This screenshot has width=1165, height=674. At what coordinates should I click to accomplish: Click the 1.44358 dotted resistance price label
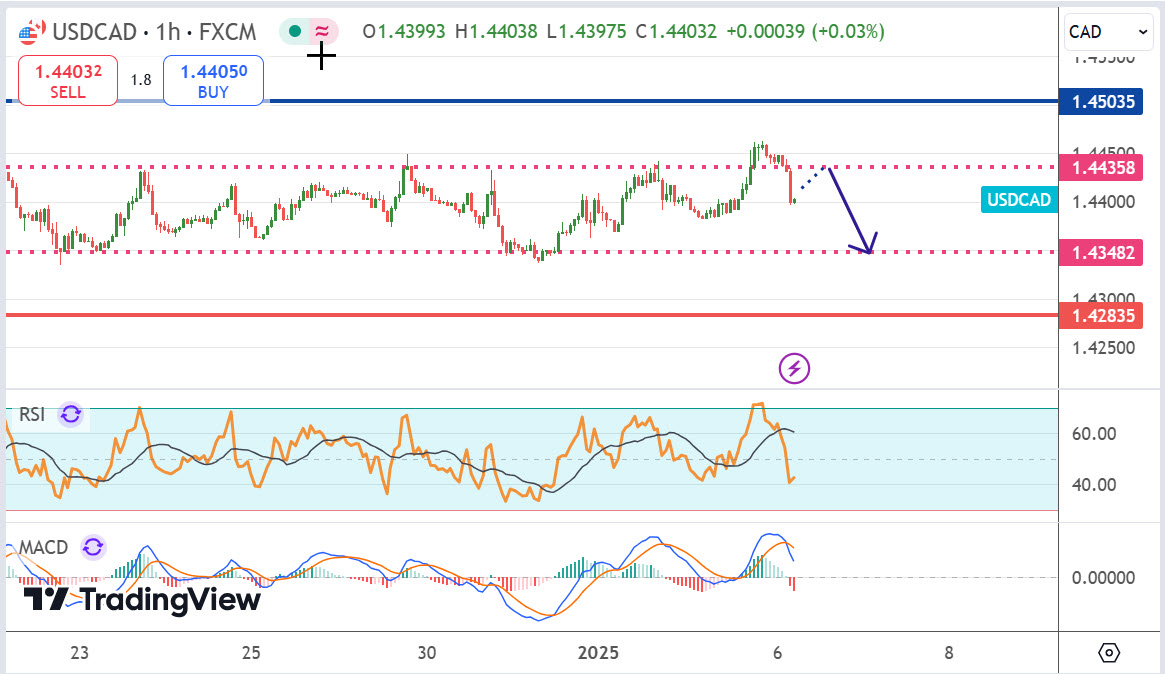pos(1103,167)
